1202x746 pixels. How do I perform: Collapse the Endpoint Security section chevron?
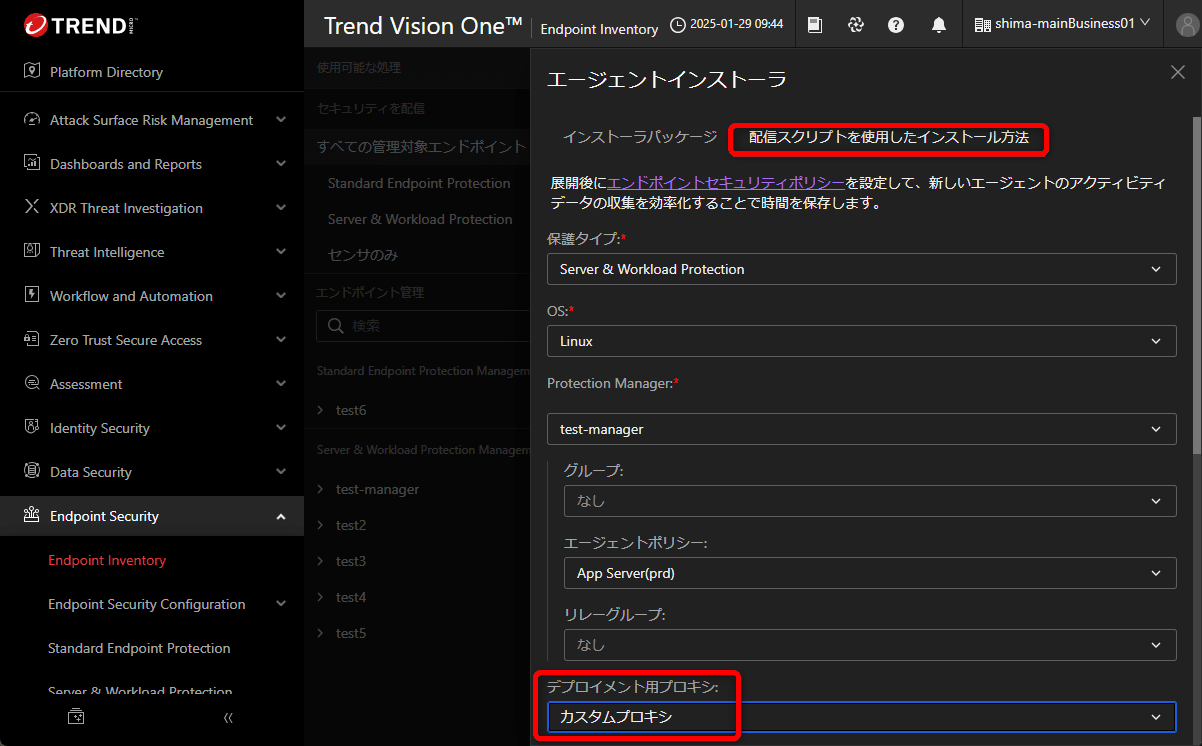pyautogui.click(x=281, y=516)
